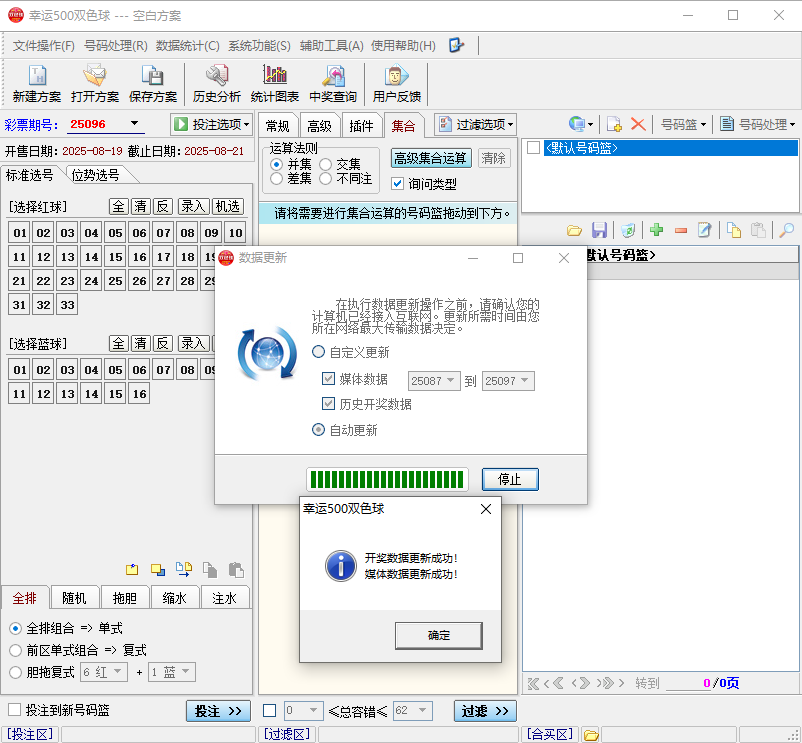Open the 统计图表 chart tool
The height and width of the screenshot is (743, 802).
(275, 84)
